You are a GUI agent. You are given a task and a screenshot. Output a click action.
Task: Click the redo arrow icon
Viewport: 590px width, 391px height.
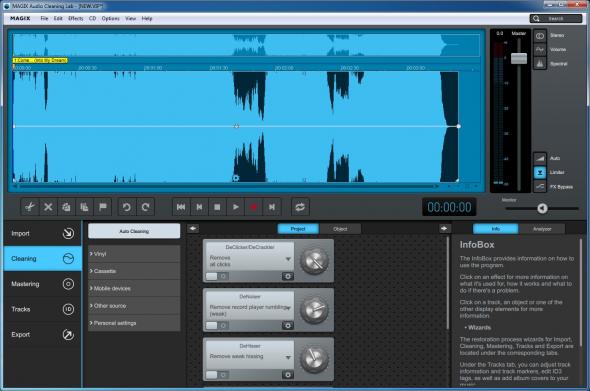pos(145,207)
